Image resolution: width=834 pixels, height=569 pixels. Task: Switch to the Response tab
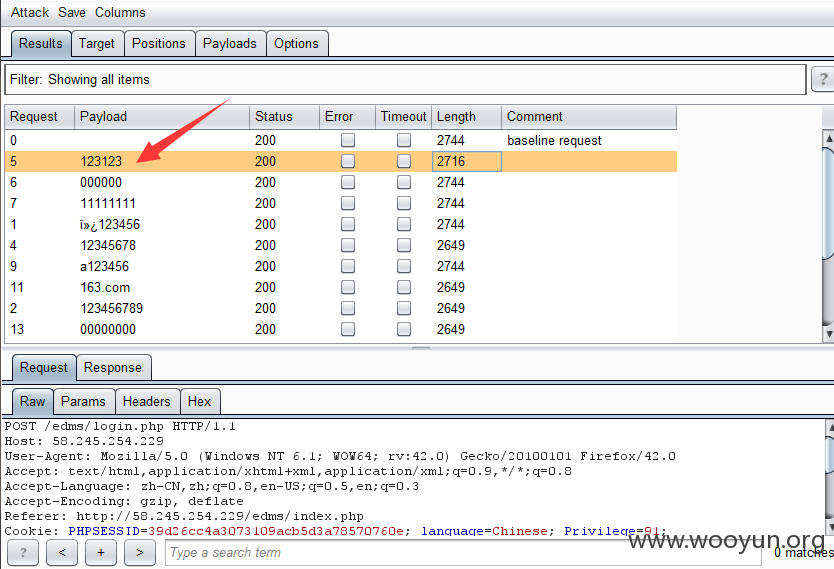pyautogui.click(x=113, y=367)
